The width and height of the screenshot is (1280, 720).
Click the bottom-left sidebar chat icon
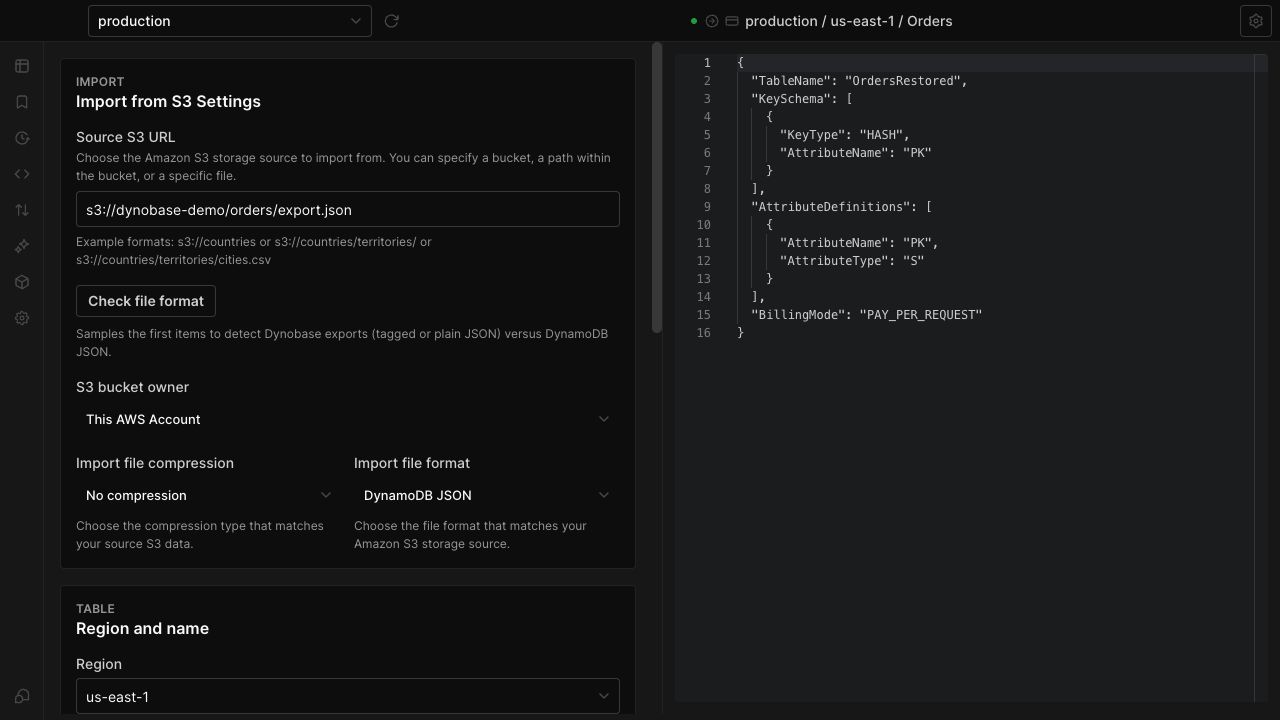22,696
